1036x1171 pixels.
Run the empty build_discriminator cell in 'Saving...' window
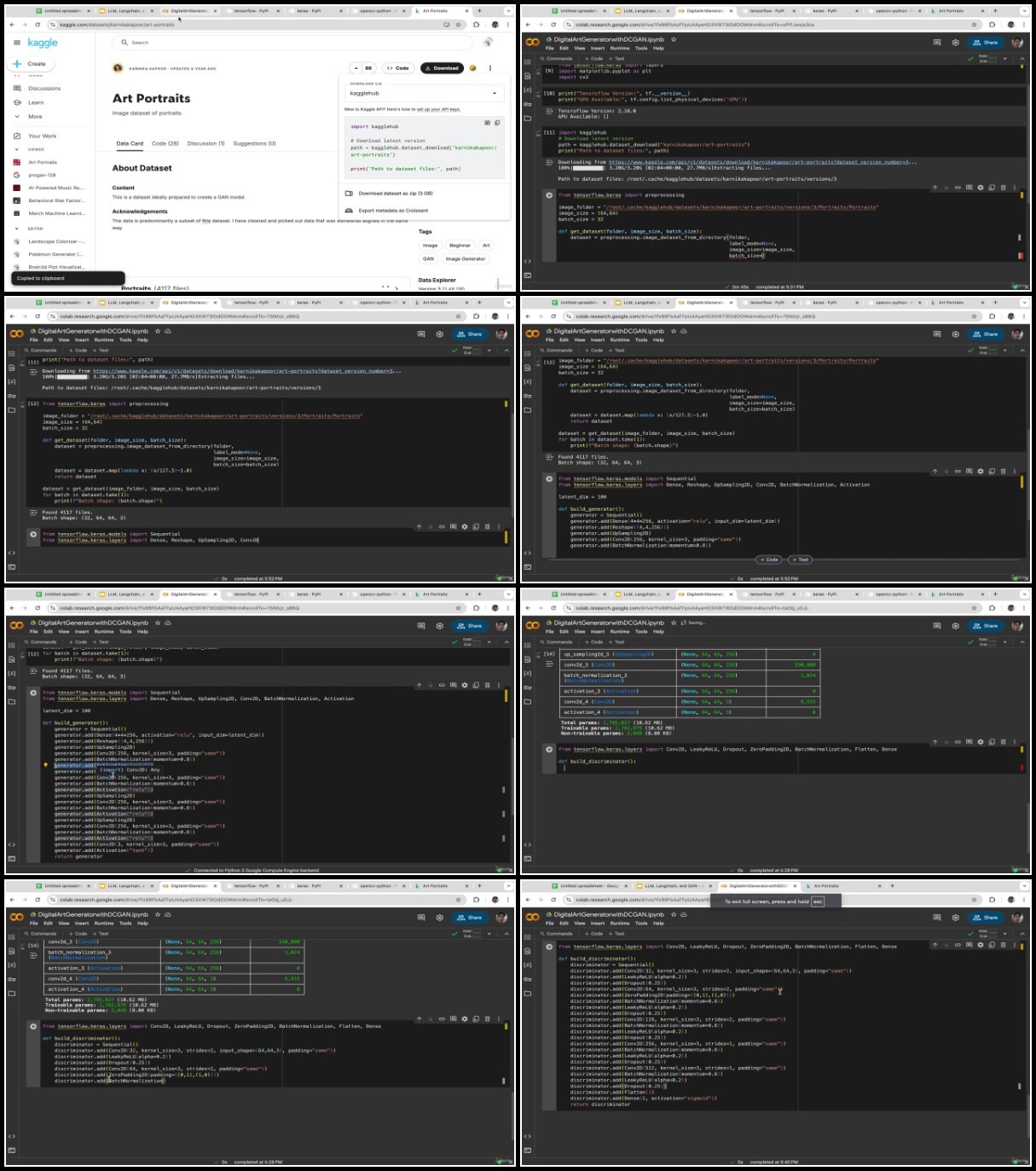tap(549, 750)
